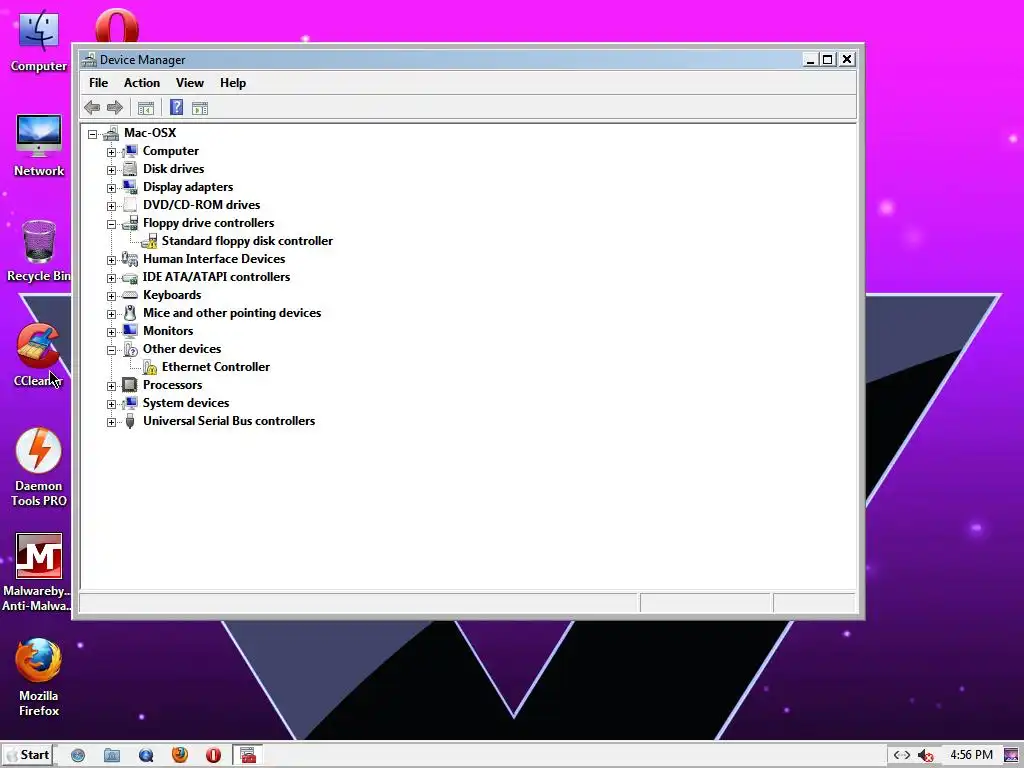The height and width of the screenshot is (768, 1024).
Task: Open the Help menu
Action: point(232,83)
